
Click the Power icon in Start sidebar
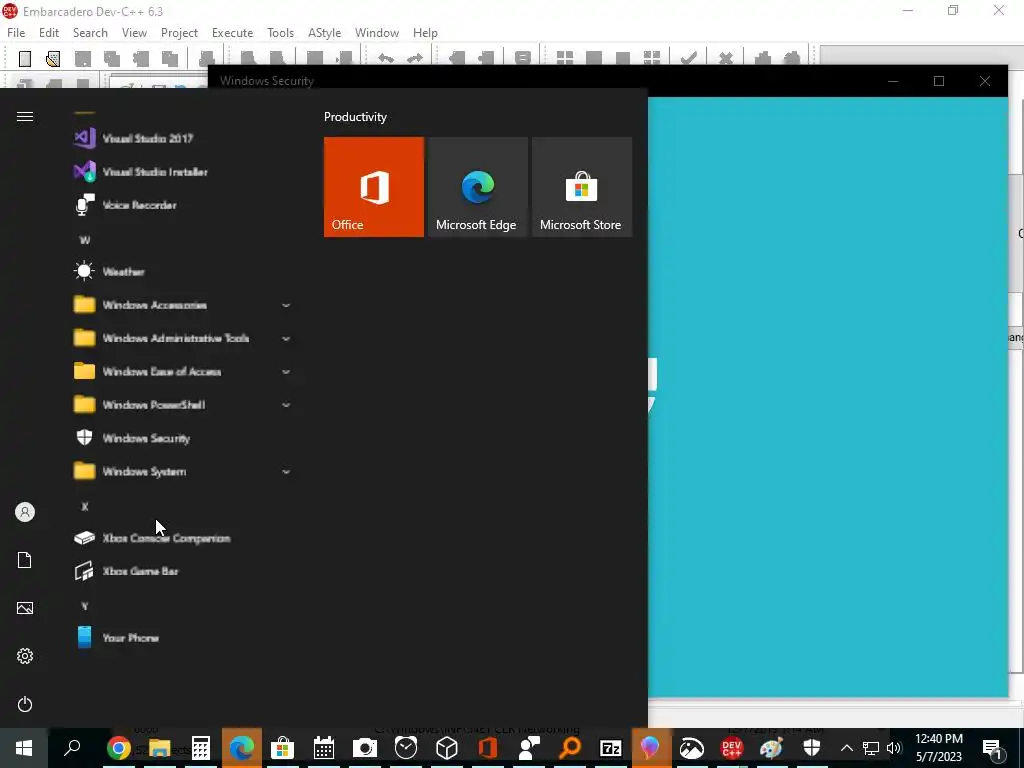coord(25,704)
